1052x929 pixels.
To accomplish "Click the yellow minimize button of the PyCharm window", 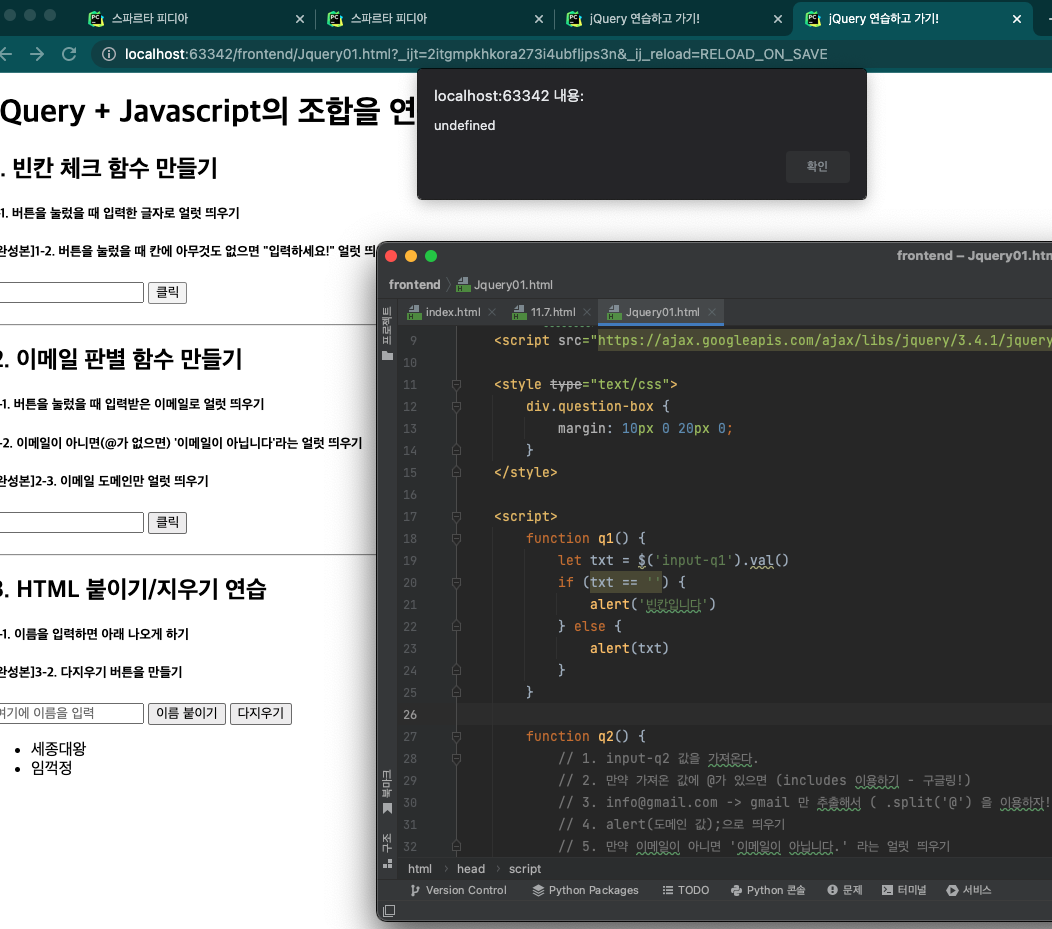I will [411, 256].
